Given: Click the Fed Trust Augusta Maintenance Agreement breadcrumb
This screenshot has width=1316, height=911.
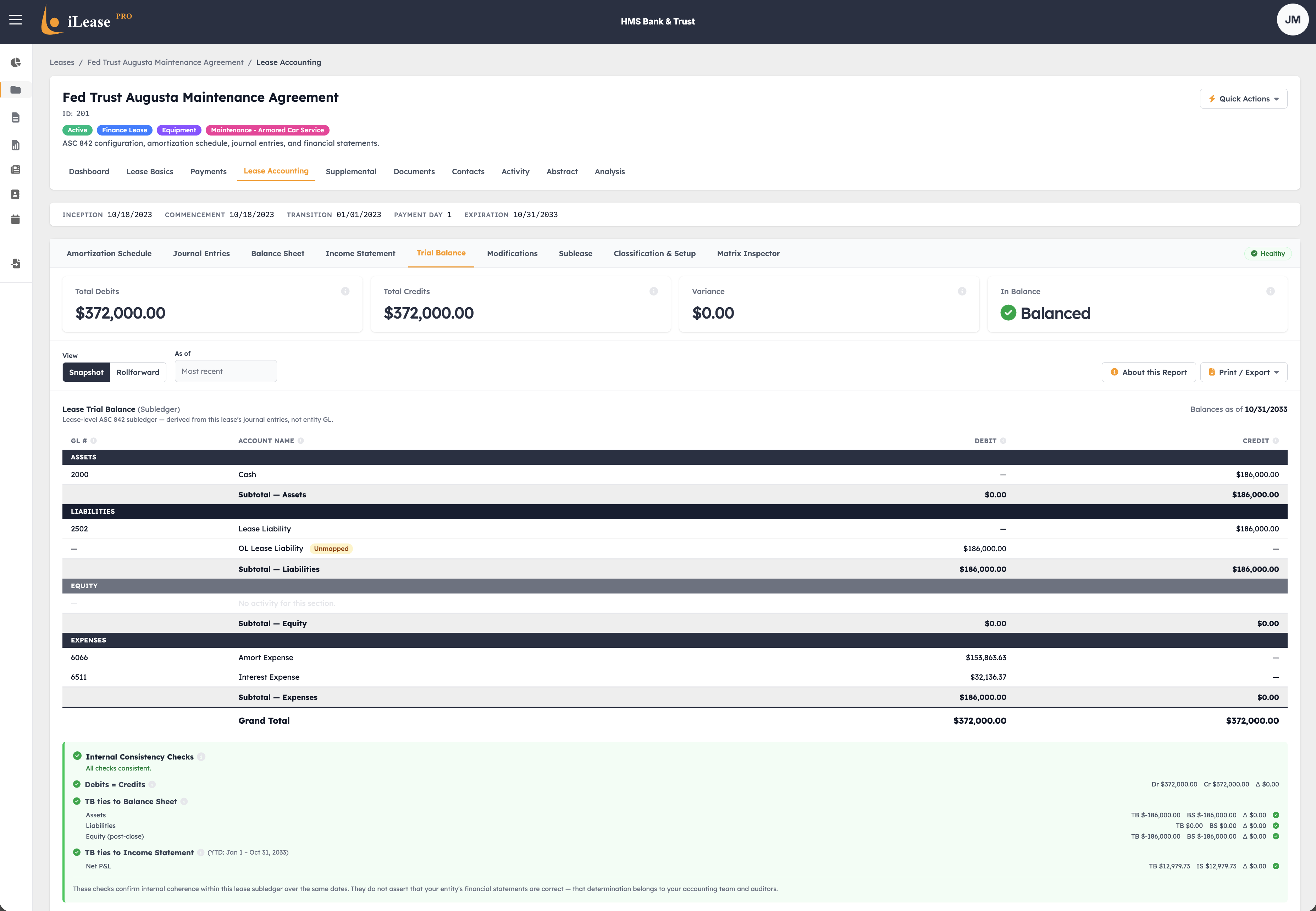Looking at the screenshot, I should [x=165, y=62].
